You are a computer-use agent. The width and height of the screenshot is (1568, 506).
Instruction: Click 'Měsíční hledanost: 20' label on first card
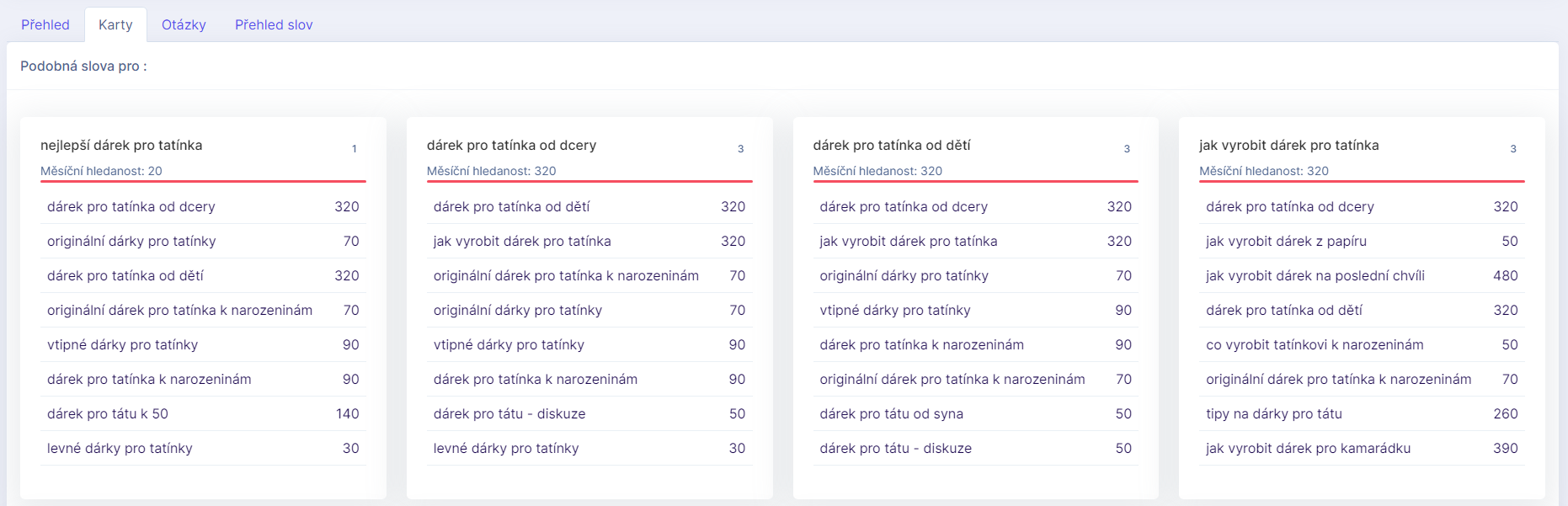[x=101, y=171]
